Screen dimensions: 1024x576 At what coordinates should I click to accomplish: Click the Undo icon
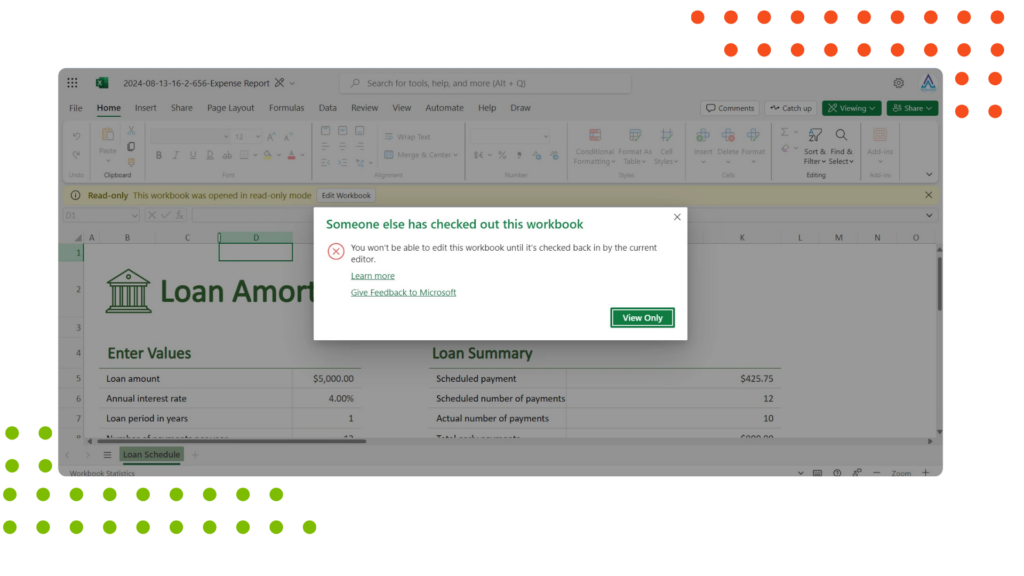[77, 135]
